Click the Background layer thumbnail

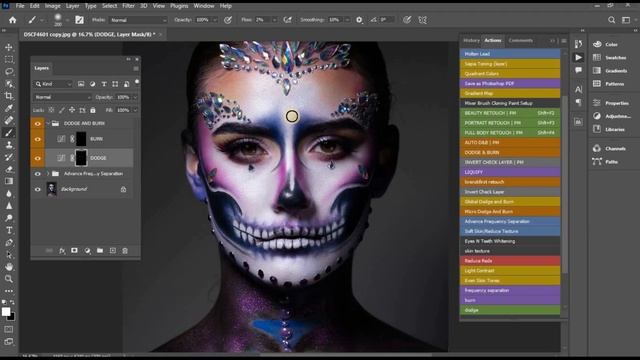coord(52,189)
